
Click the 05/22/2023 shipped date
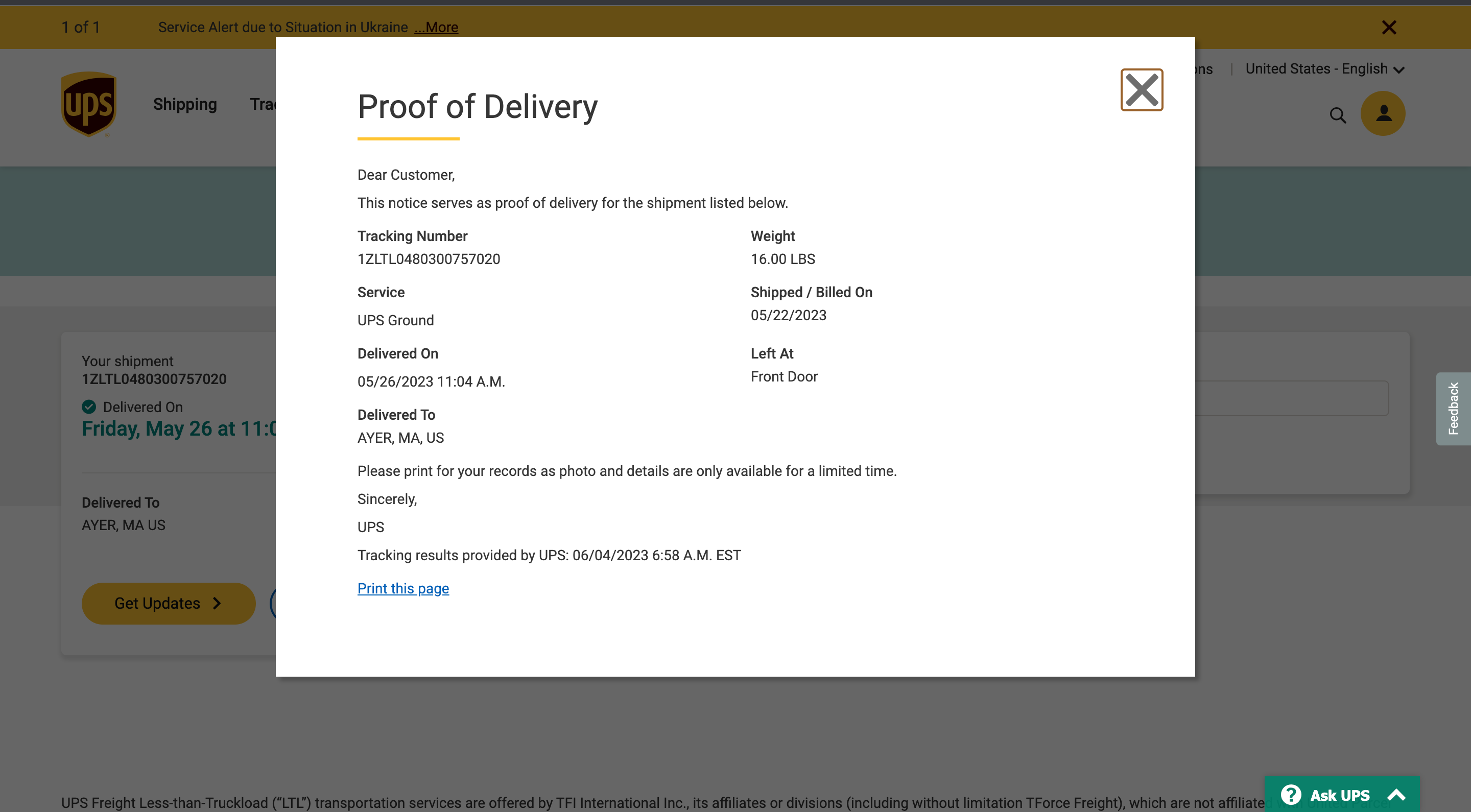[x=788, y=315]
